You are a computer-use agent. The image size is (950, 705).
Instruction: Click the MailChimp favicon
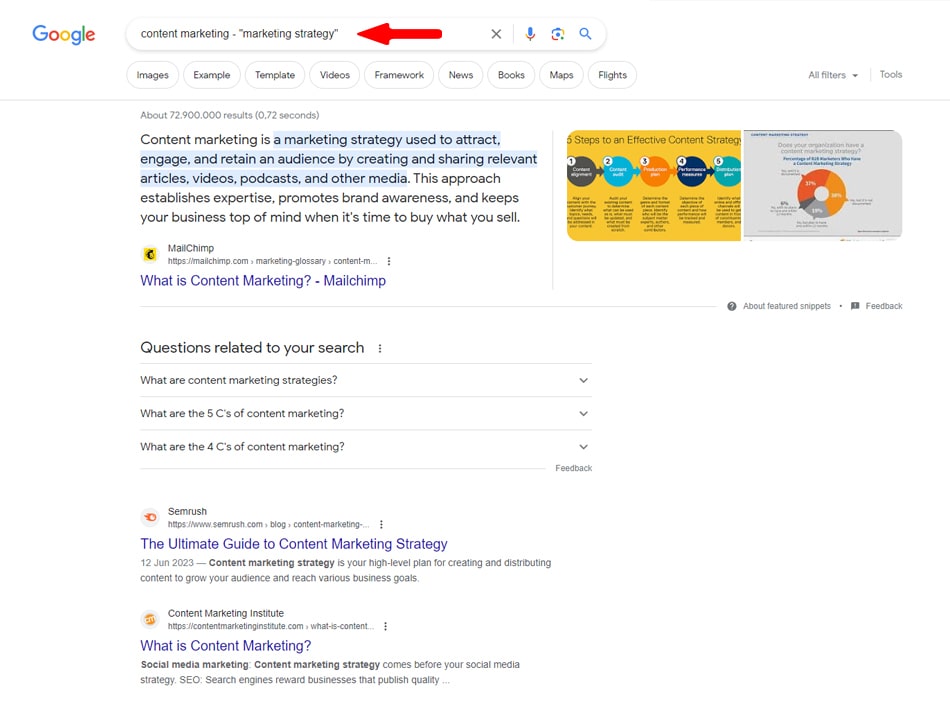pyautogui.click(x=150, y=254)
